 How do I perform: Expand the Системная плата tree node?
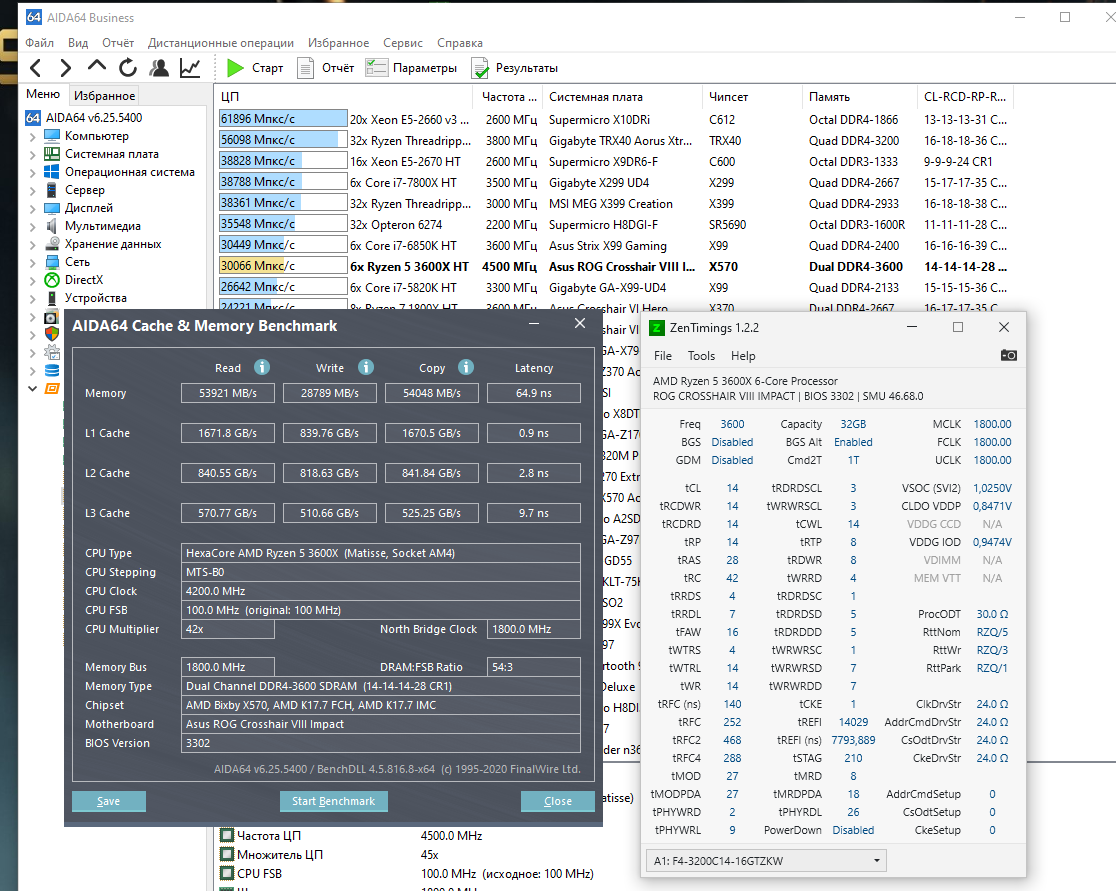[x=33, y=154]
